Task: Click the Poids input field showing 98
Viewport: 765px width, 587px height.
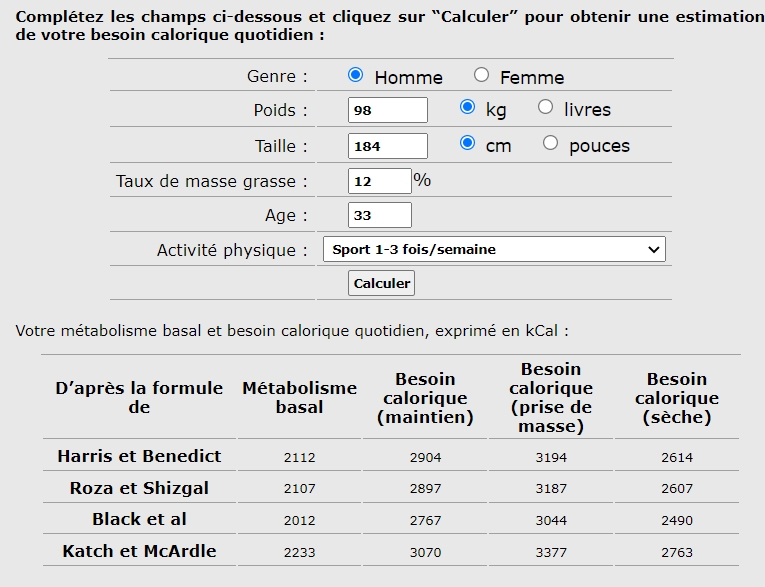Action: click(387, 110)
